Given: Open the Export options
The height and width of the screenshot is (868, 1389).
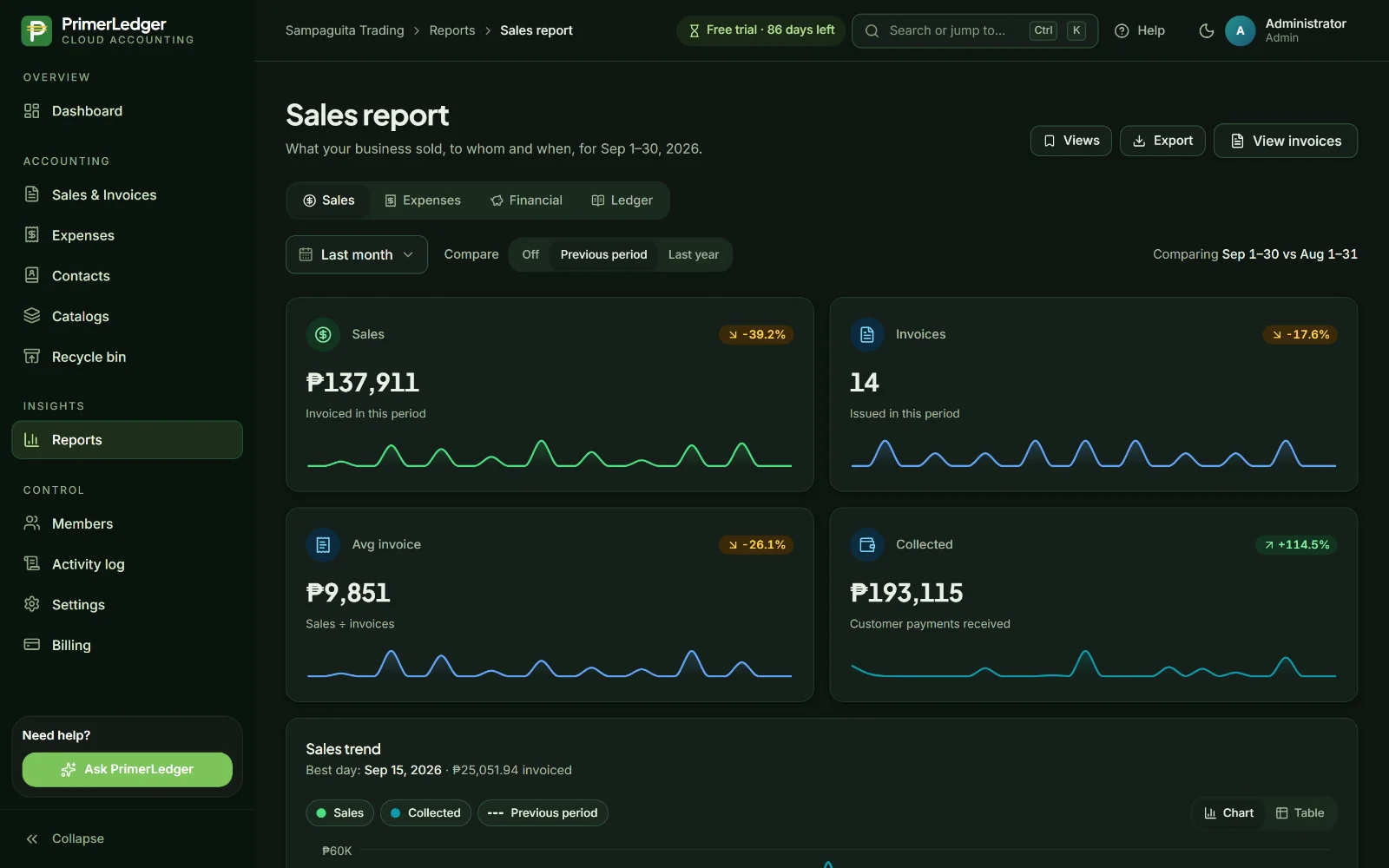Looking at the screenshot, I should point(1162,141).
